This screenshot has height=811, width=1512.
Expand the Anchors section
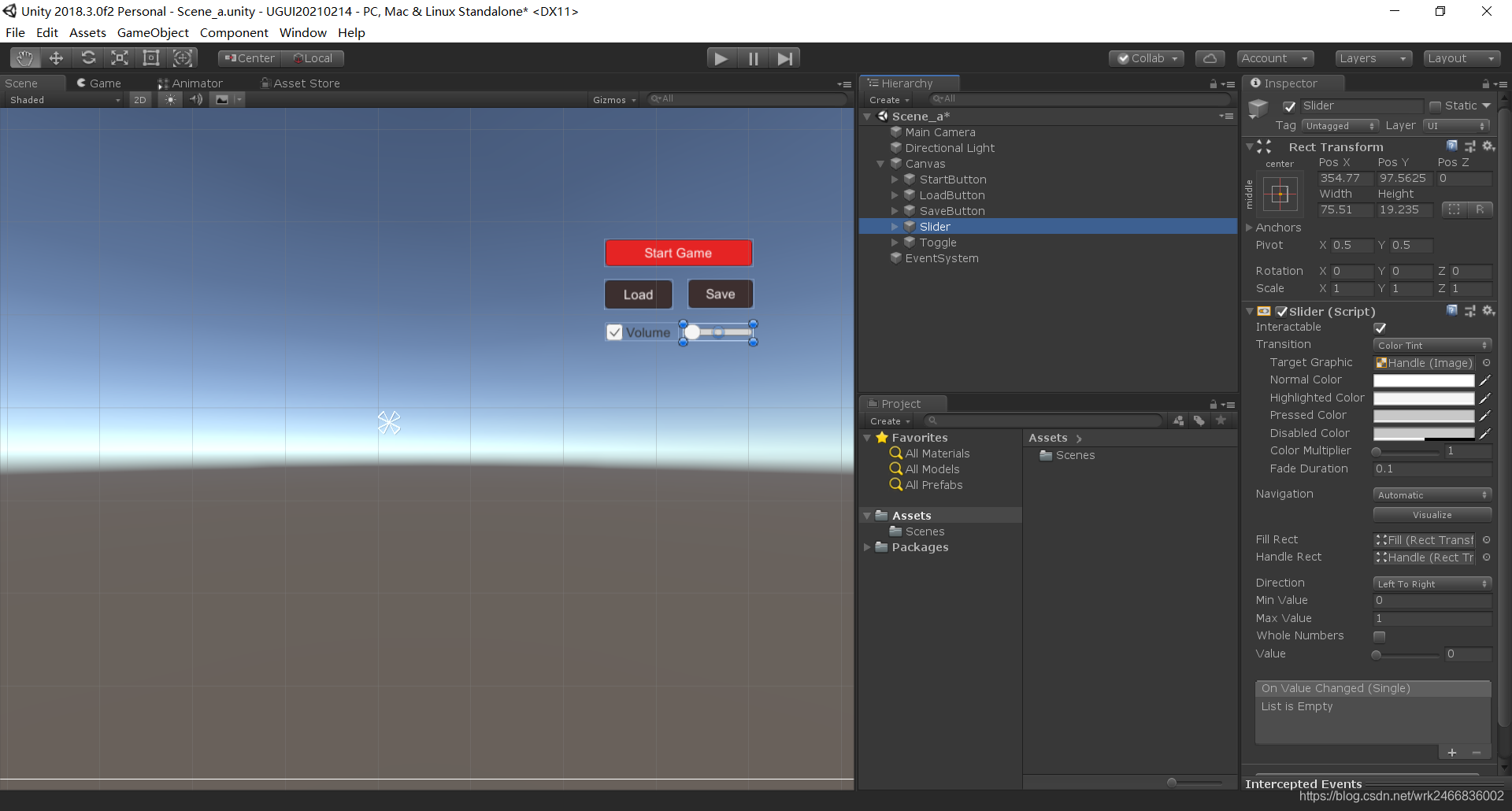1249,228
